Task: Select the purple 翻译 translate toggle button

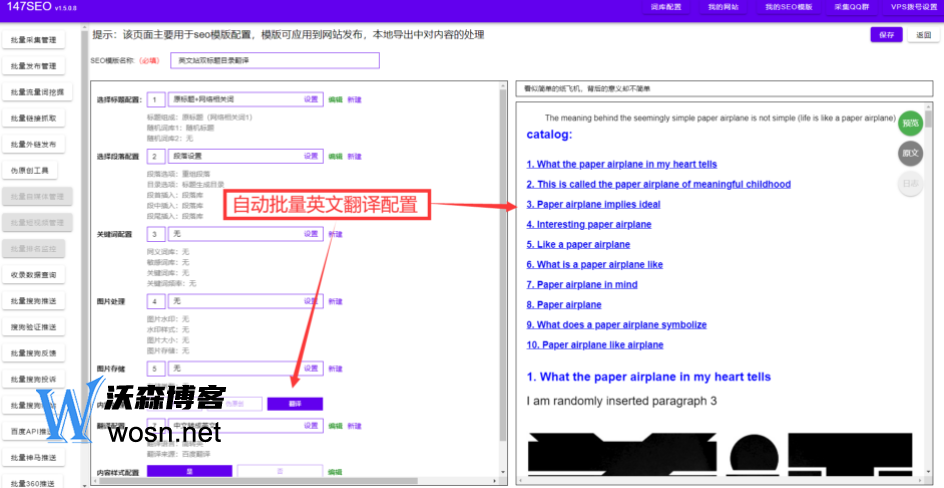Action: tap(295, 404)
